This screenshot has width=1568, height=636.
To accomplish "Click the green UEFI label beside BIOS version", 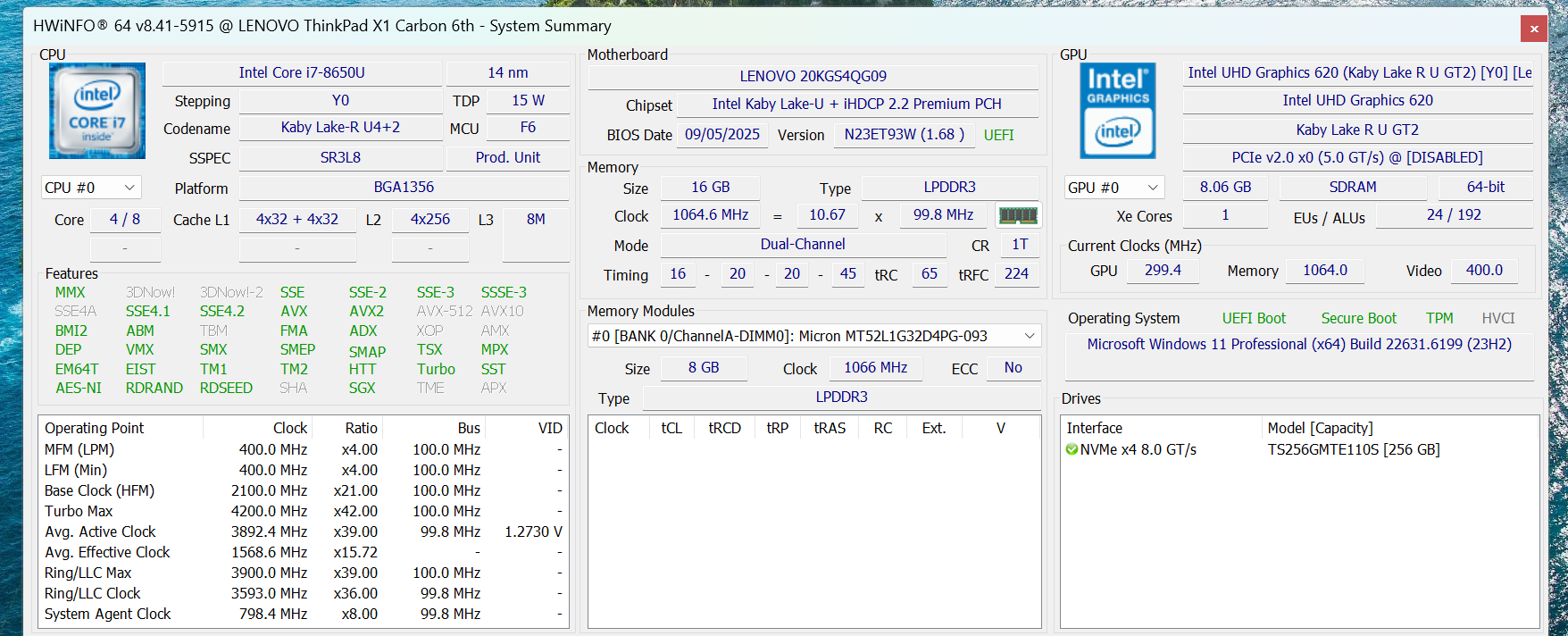I will (x=999, y=135).
